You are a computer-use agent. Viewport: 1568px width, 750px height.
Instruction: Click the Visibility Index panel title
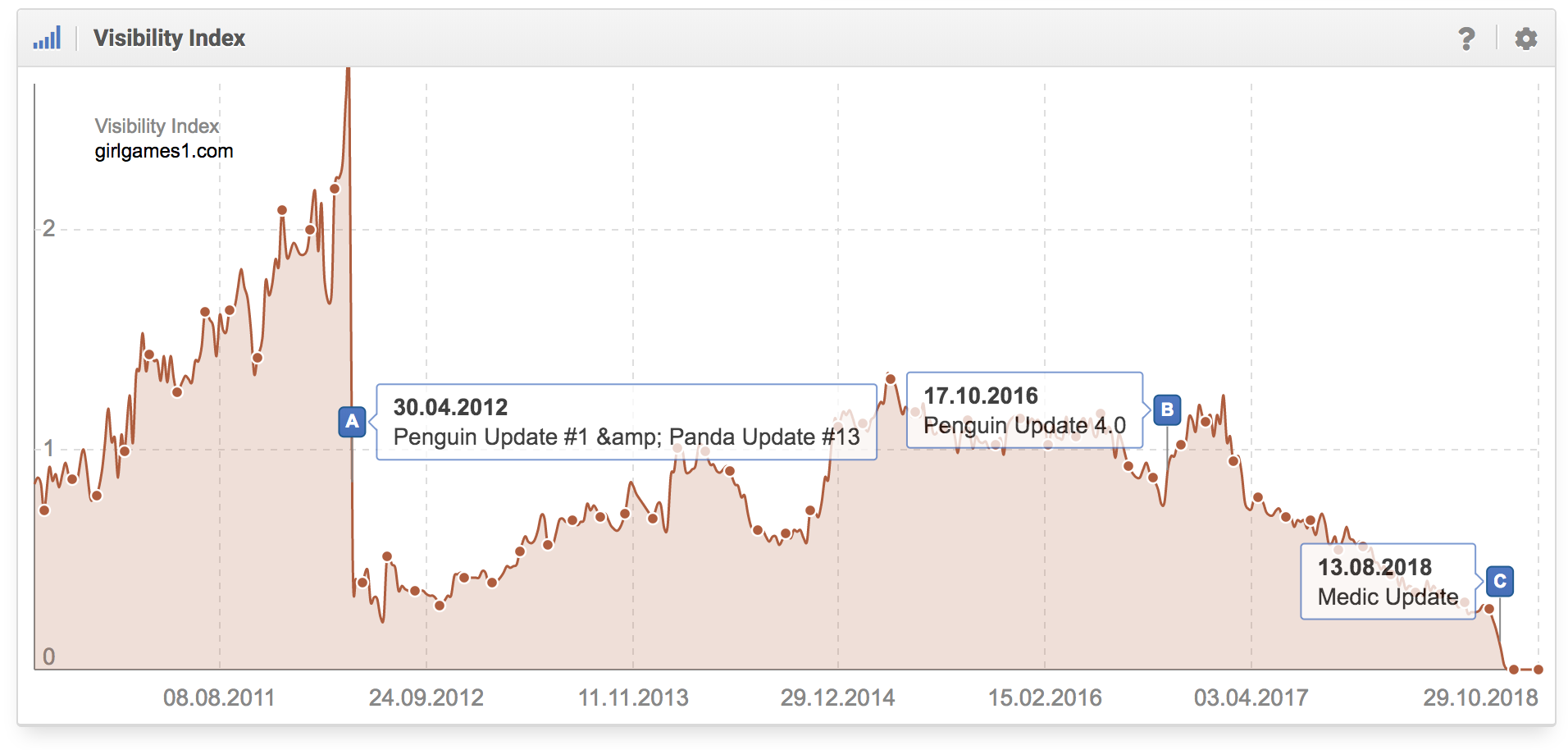tap(169, 38)
